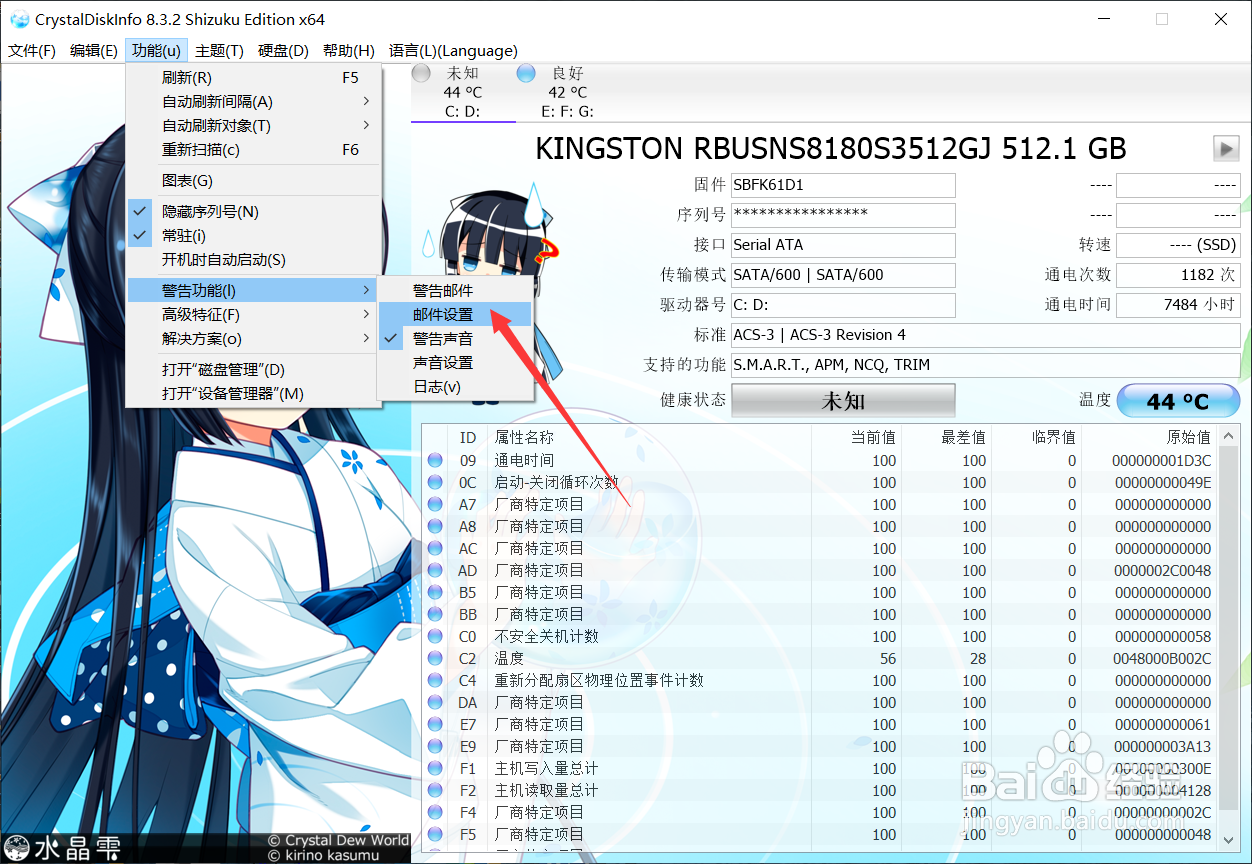Click status dot for F2 主机读取量总计
Image resolution: width=1252 pixels, height=864 pixels.
(x=435, y=791)
